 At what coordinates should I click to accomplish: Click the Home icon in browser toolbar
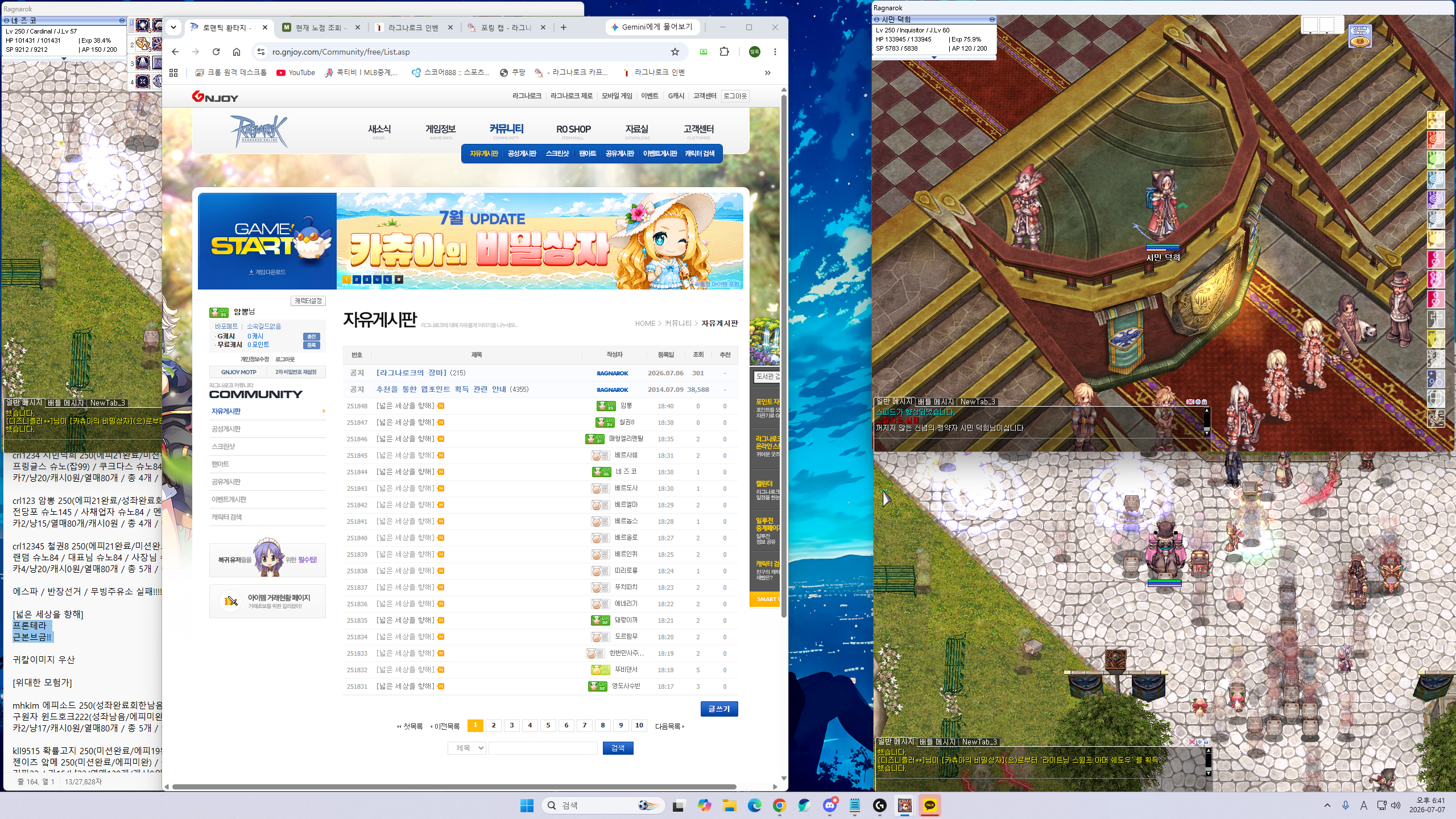237,52
